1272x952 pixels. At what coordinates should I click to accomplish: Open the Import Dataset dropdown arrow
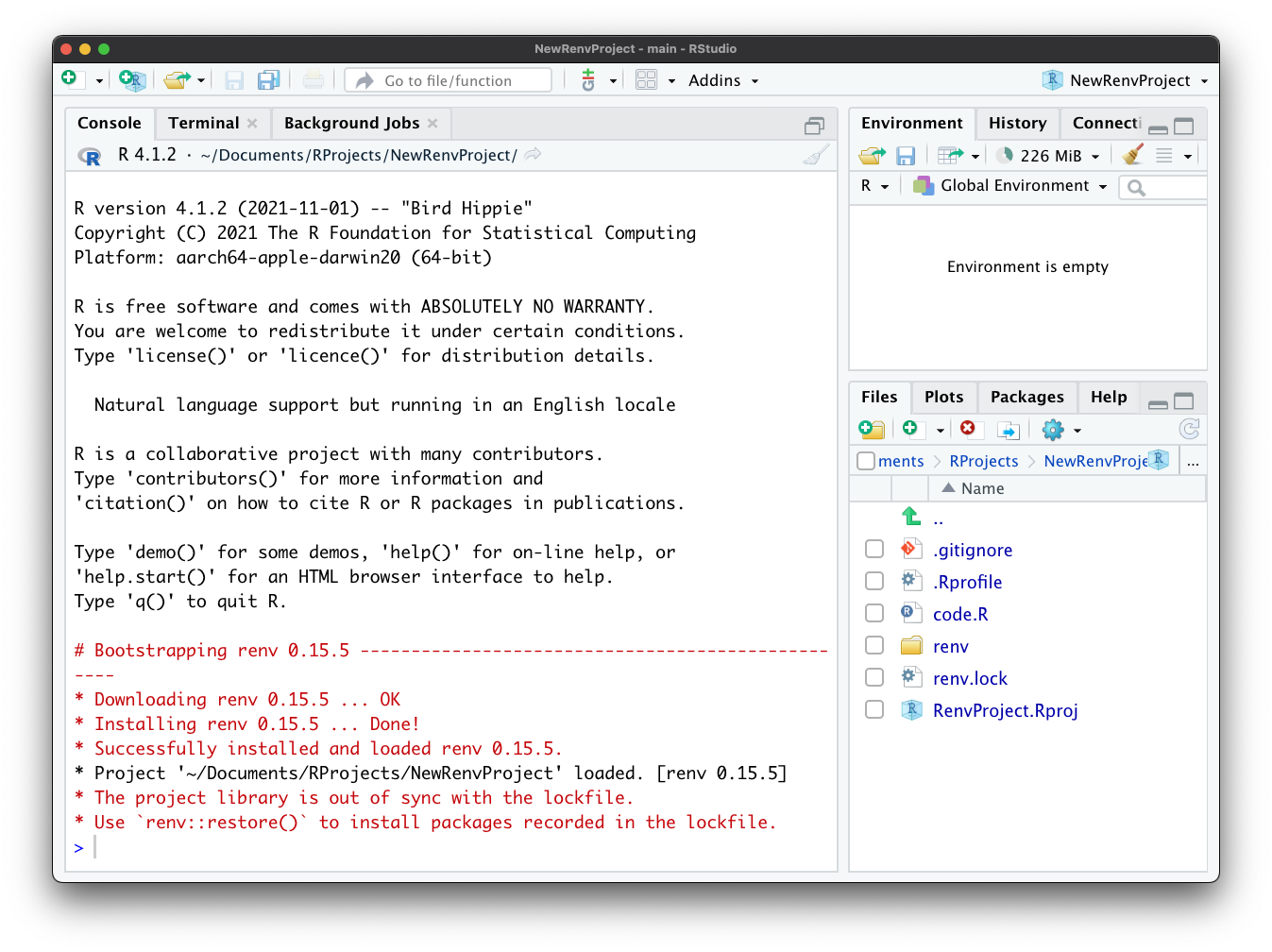(975, 157)
